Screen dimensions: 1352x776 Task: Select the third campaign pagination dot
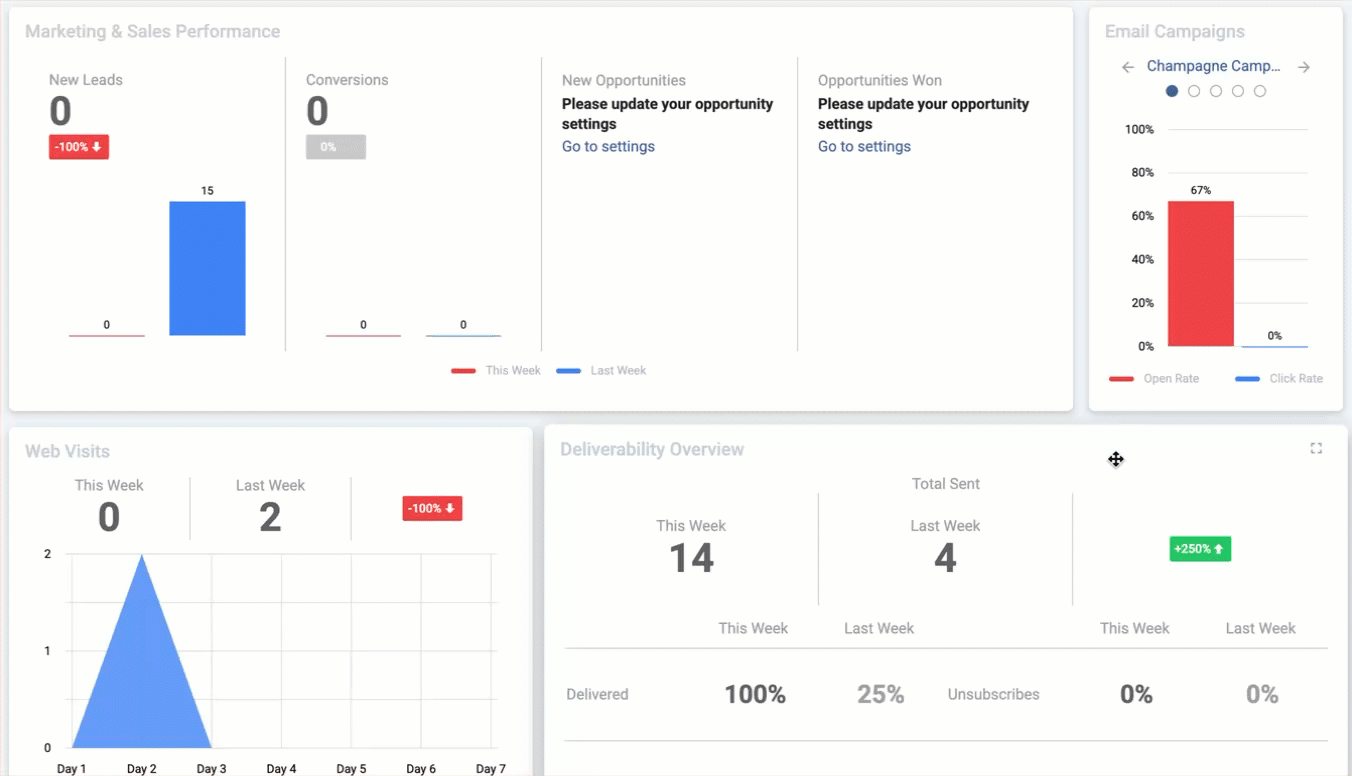[1216, 91]
